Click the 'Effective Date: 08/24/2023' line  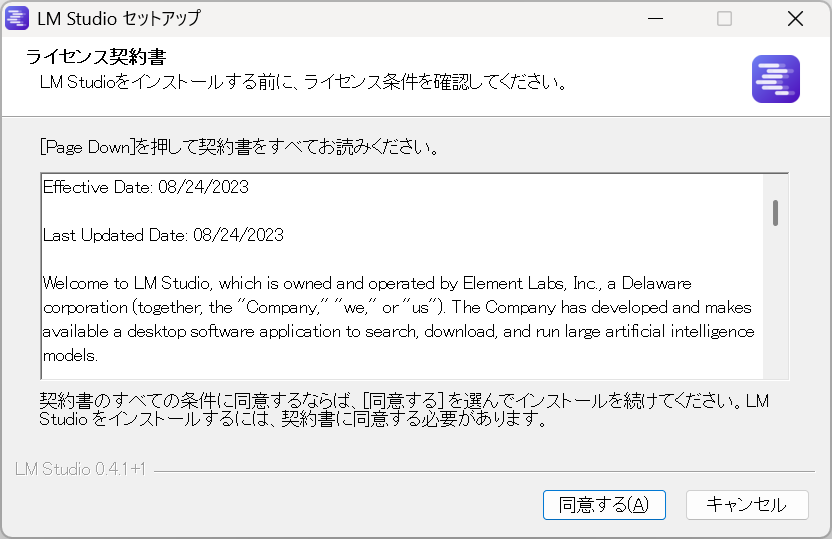tap(146, 187)
